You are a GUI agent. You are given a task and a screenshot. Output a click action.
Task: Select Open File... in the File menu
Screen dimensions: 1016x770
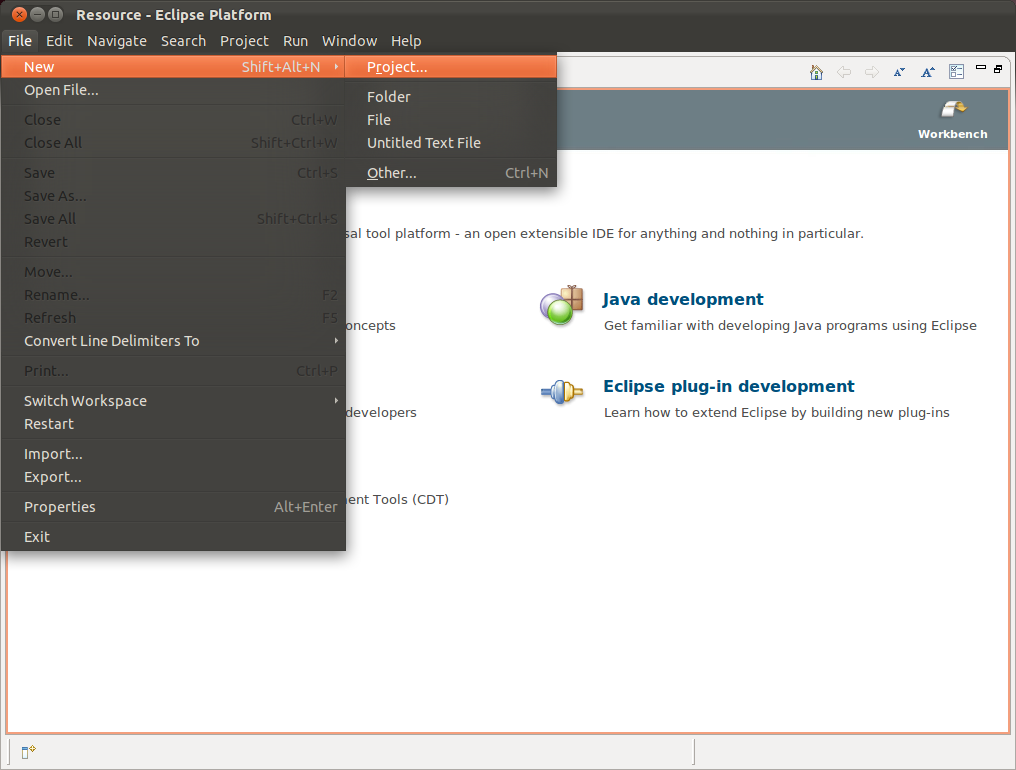pyautogui.click(x=173, y=90)
